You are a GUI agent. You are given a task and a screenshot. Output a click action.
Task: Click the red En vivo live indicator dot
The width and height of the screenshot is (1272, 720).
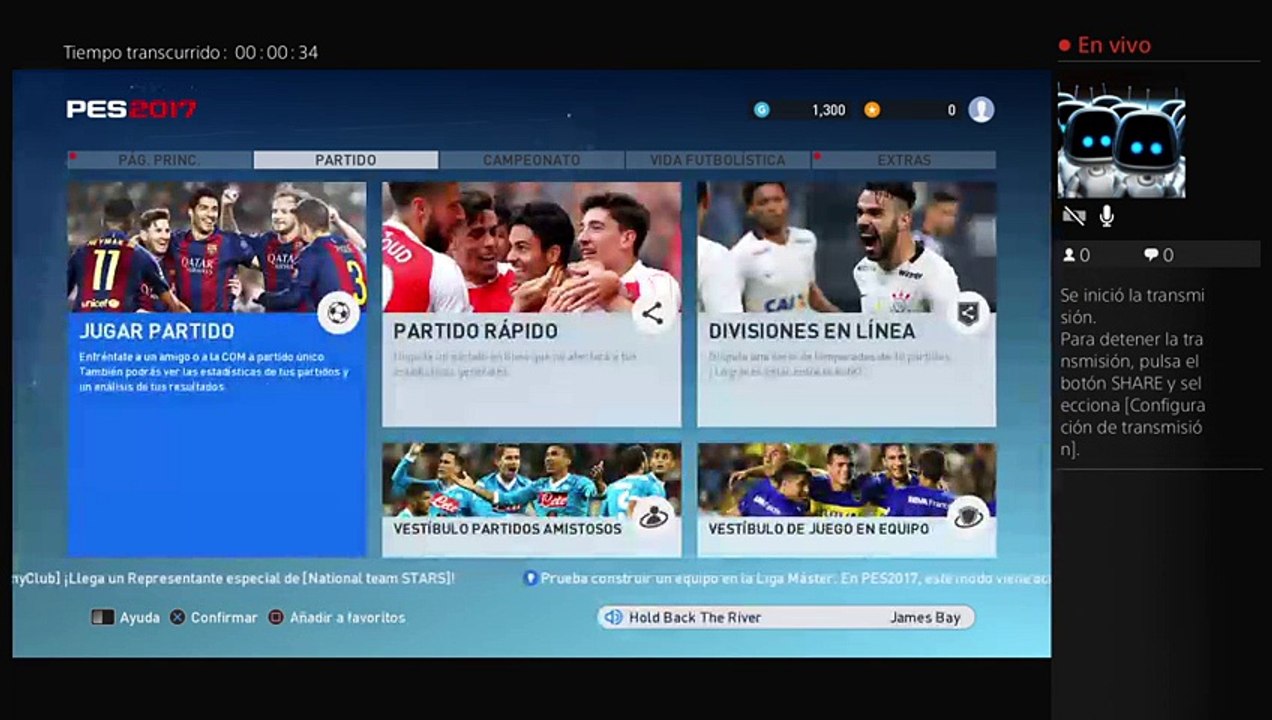coord(1065,46)
